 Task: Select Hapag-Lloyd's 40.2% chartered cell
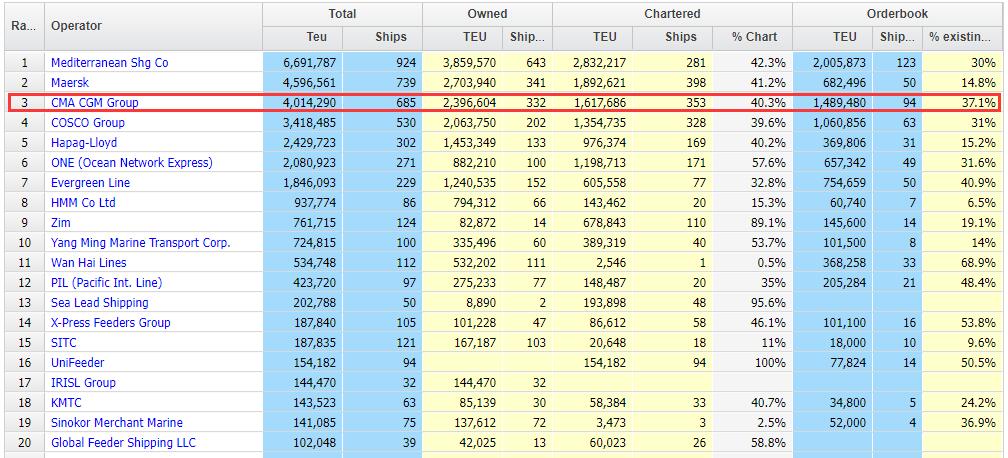(x=752, y=143)
